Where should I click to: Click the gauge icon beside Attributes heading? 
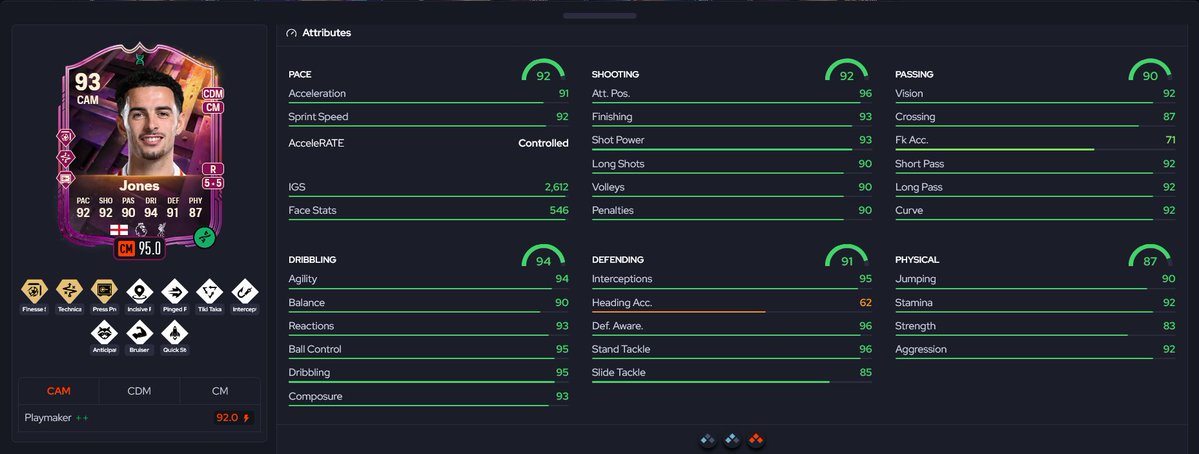click(x=291, y=33)
